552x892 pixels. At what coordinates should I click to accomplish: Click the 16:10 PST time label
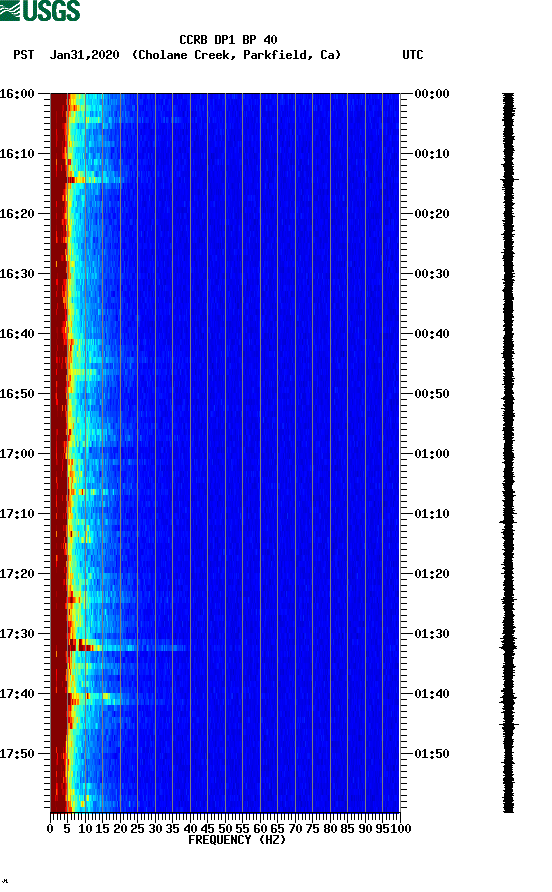17,154
